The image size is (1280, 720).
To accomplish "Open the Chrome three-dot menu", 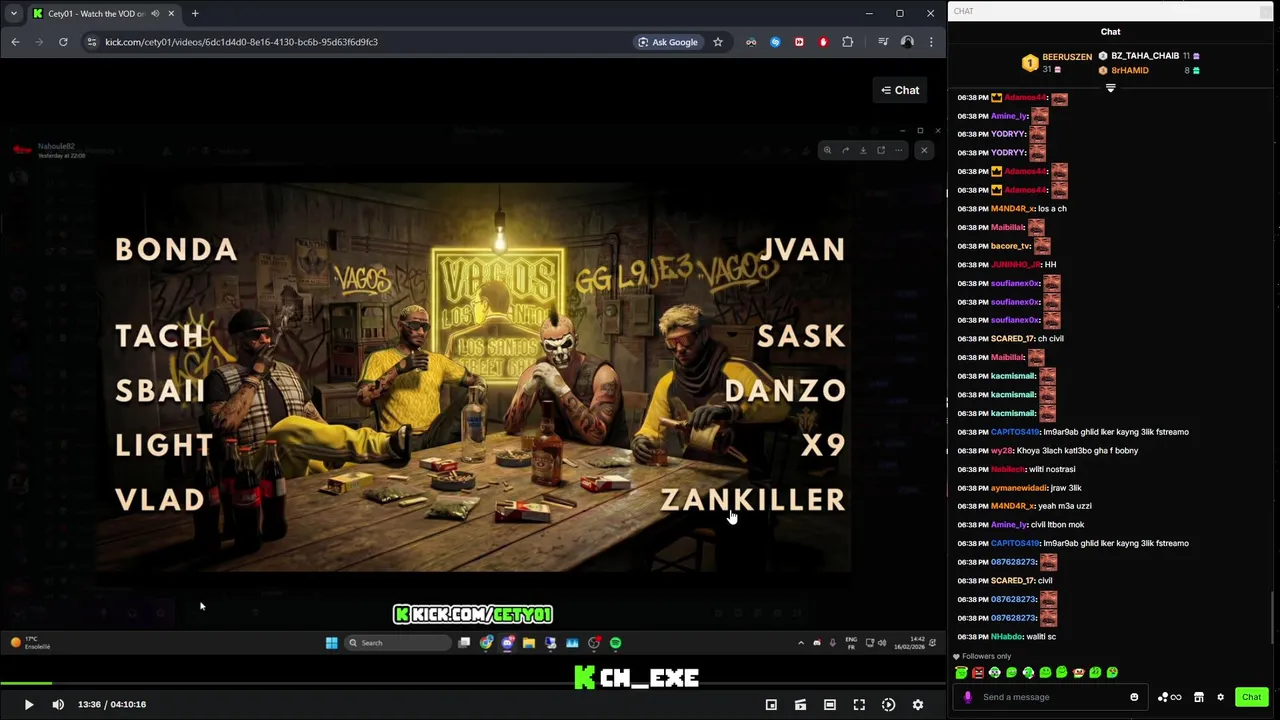I will pos(931,42).
